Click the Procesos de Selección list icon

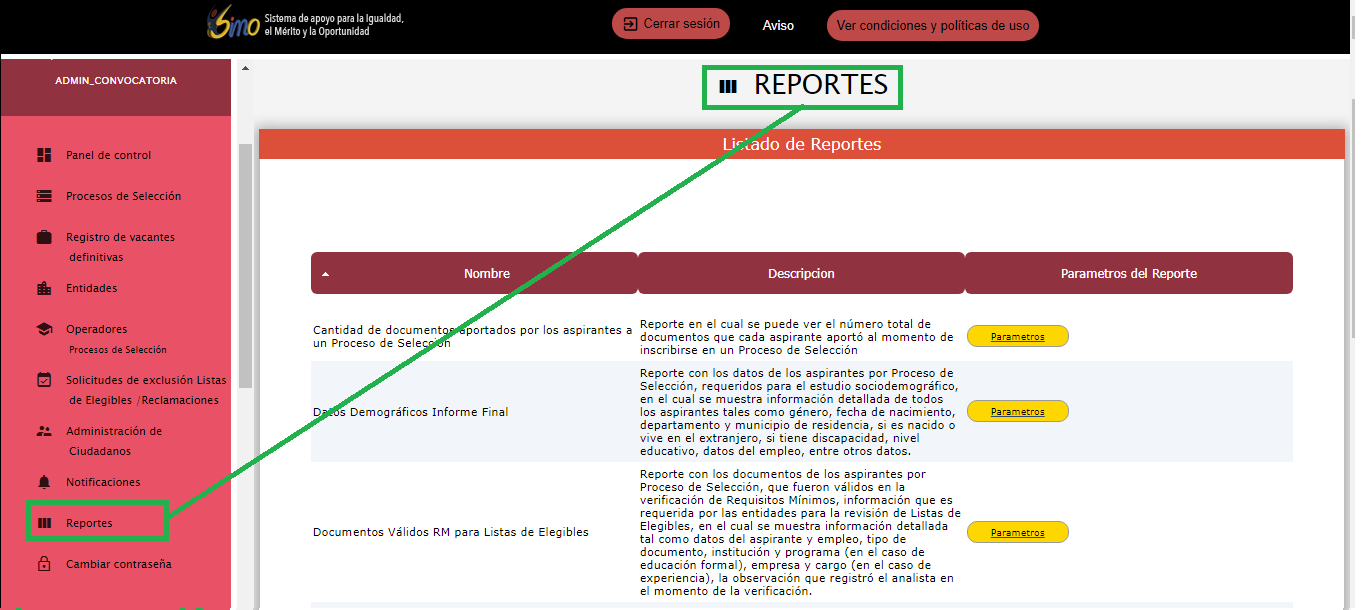44,196
